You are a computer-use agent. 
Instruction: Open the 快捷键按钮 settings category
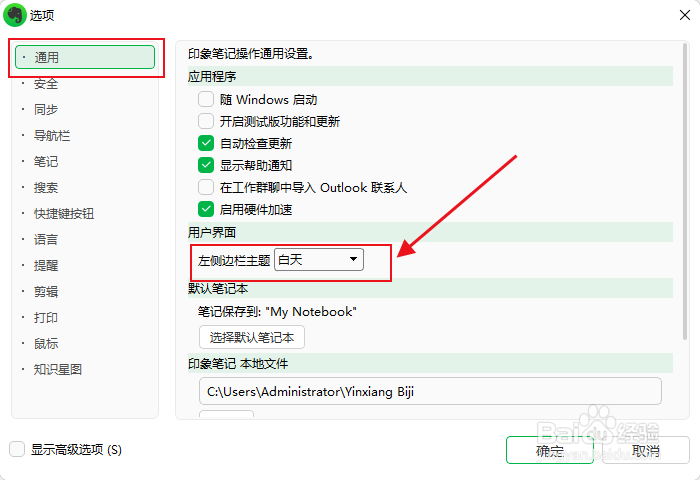(x=64, y=213)
